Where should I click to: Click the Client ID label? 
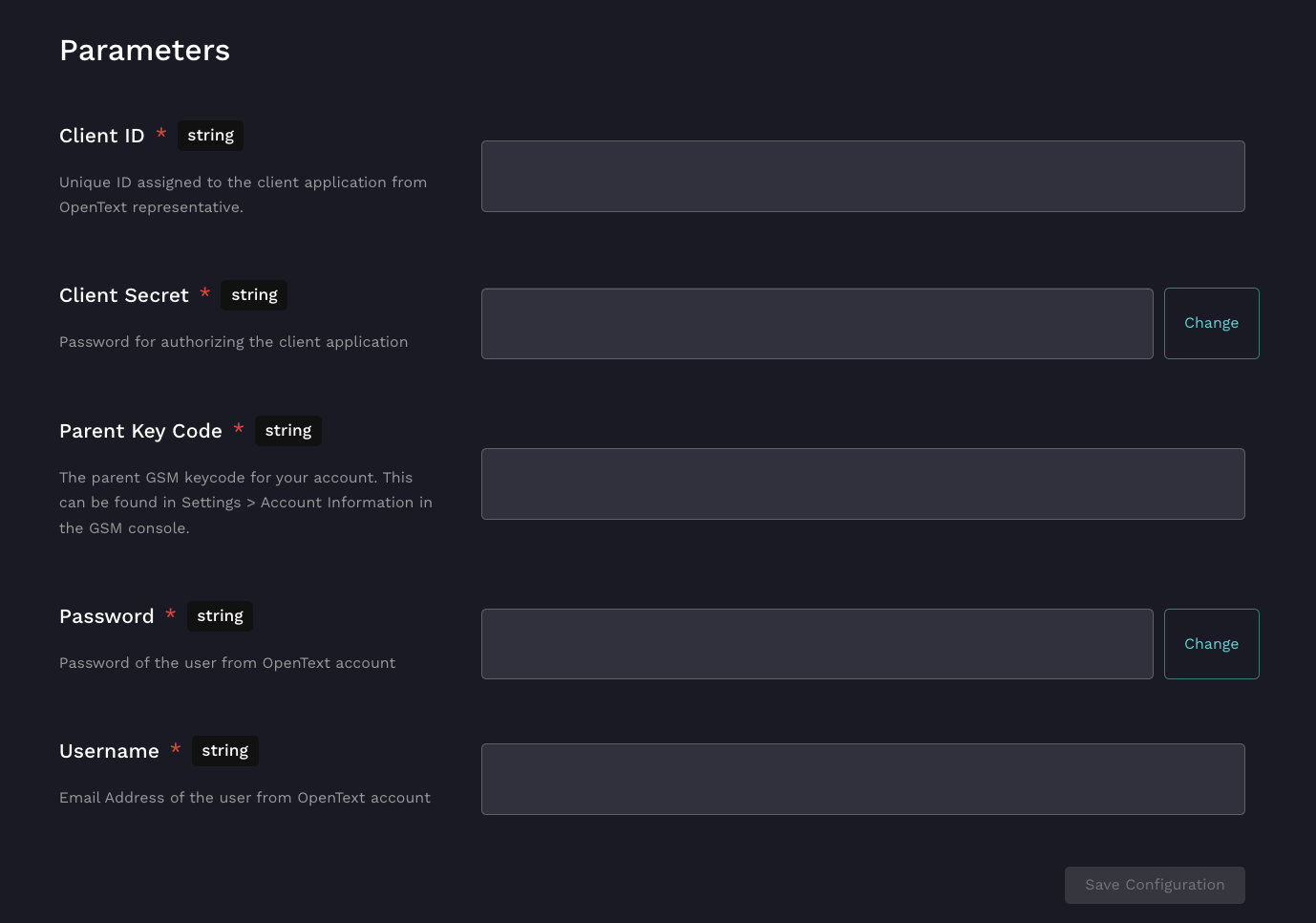101,136
